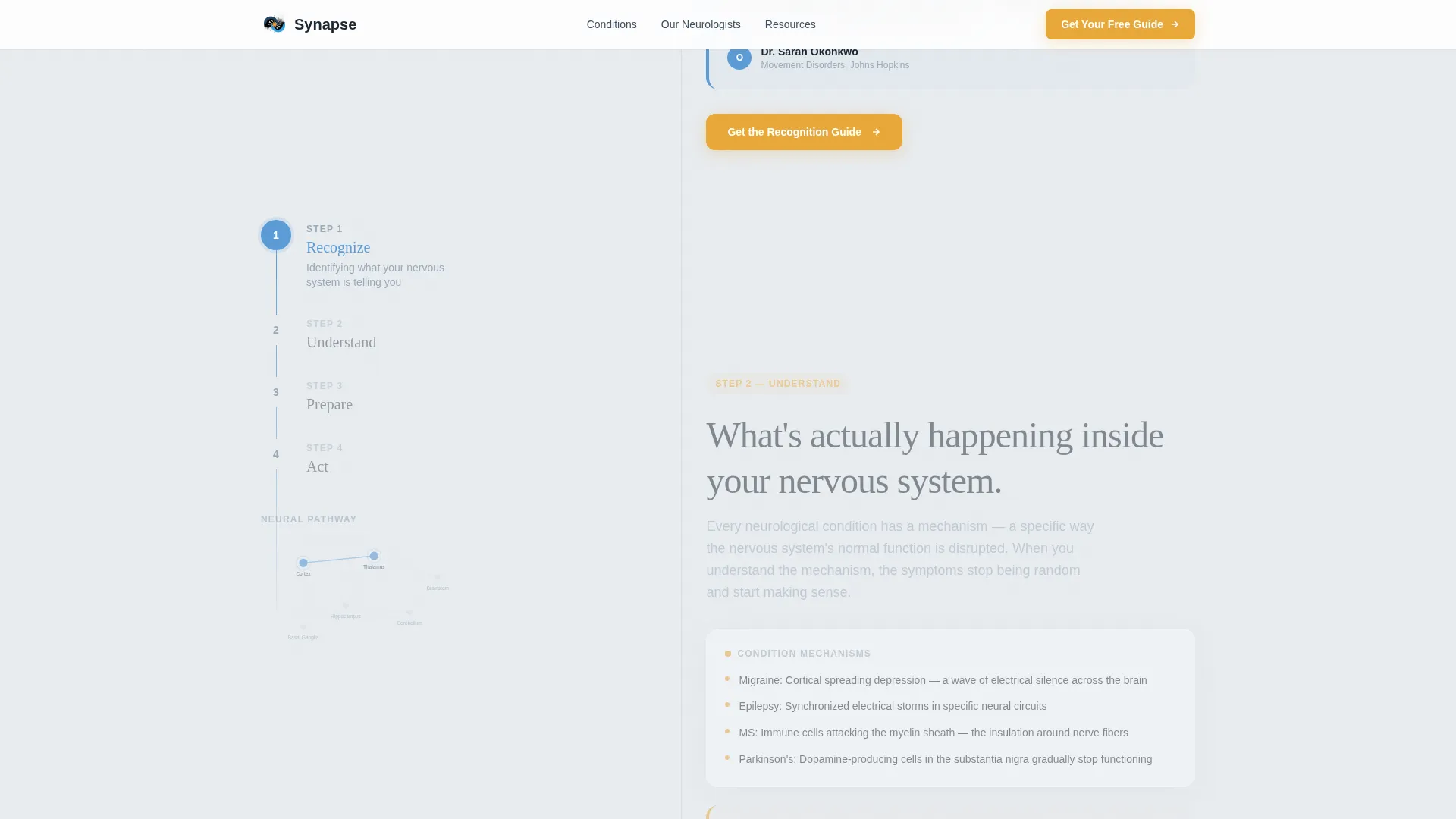
Task: Jump to the Recognize step
Action: coord(338,247)
